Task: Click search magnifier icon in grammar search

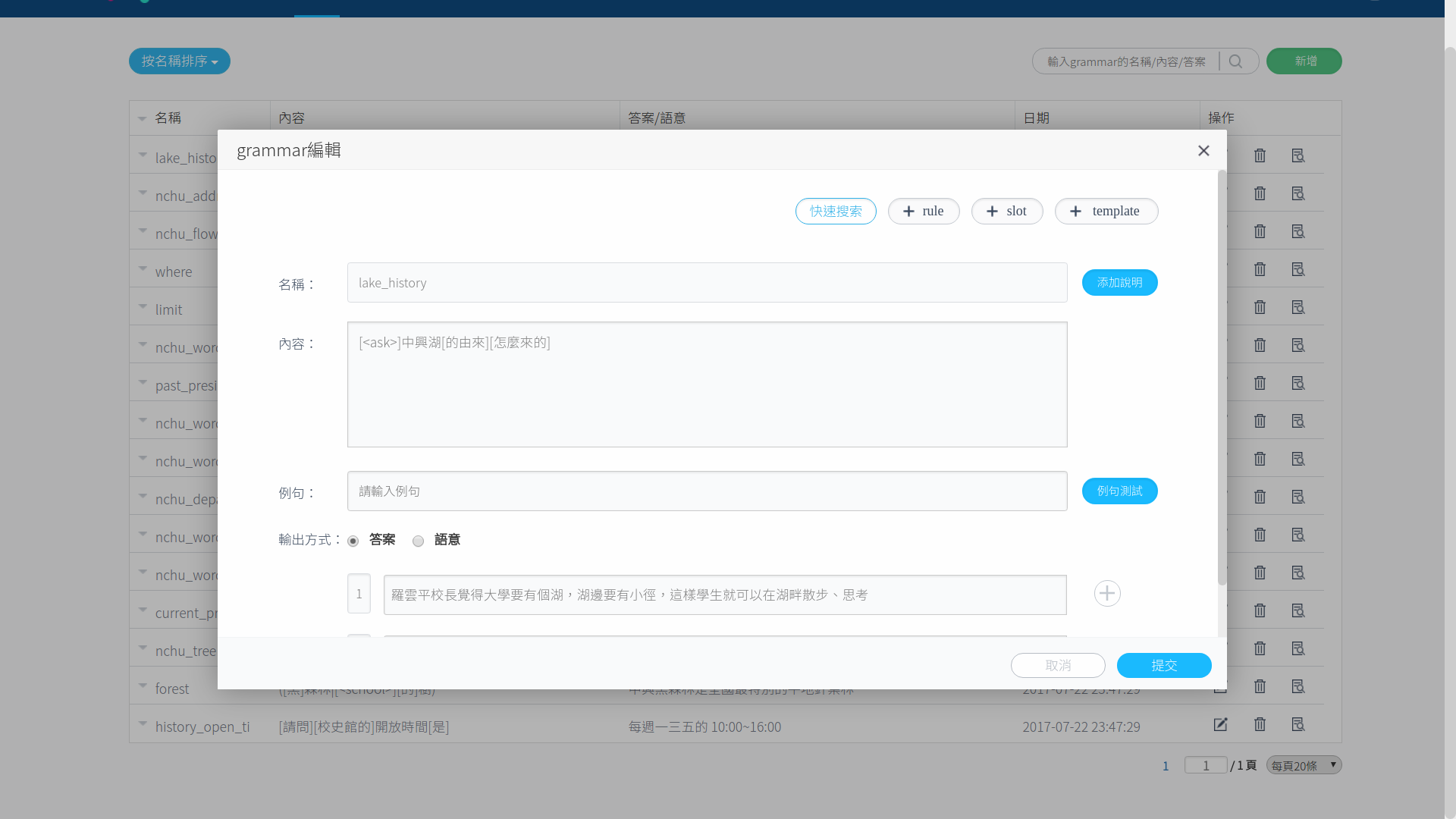Action: click(x=1235, y=61)
